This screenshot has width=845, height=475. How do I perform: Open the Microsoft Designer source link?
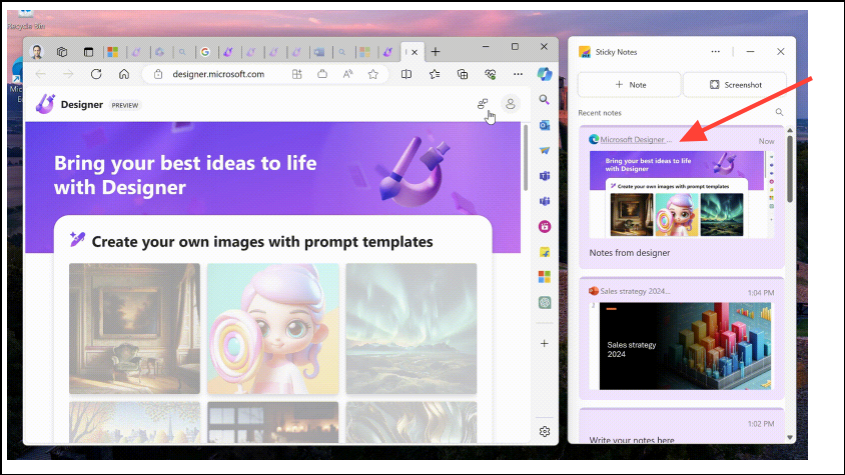coord(635,139)
